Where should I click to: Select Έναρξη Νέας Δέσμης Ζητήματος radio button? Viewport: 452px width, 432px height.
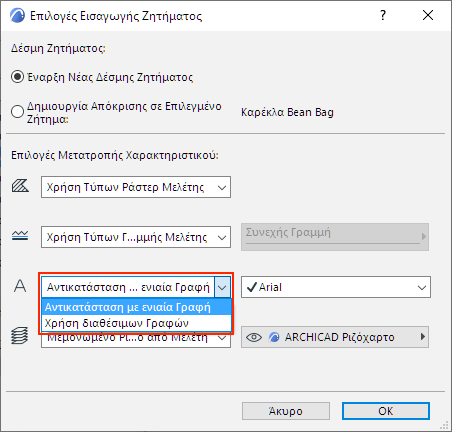pos(17,77)
